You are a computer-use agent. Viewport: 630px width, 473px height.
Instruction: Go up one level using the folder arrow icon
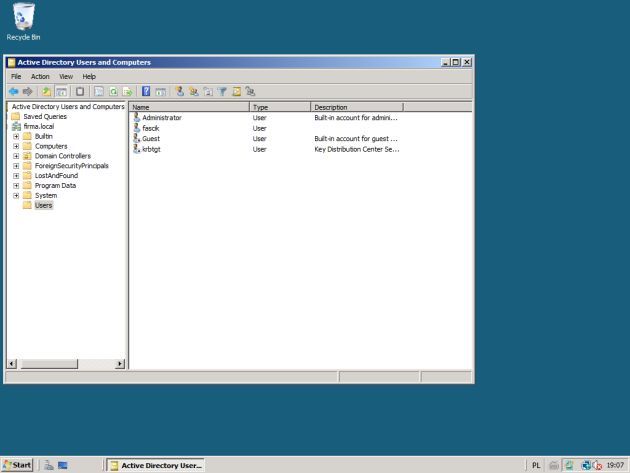coord(47,92)
